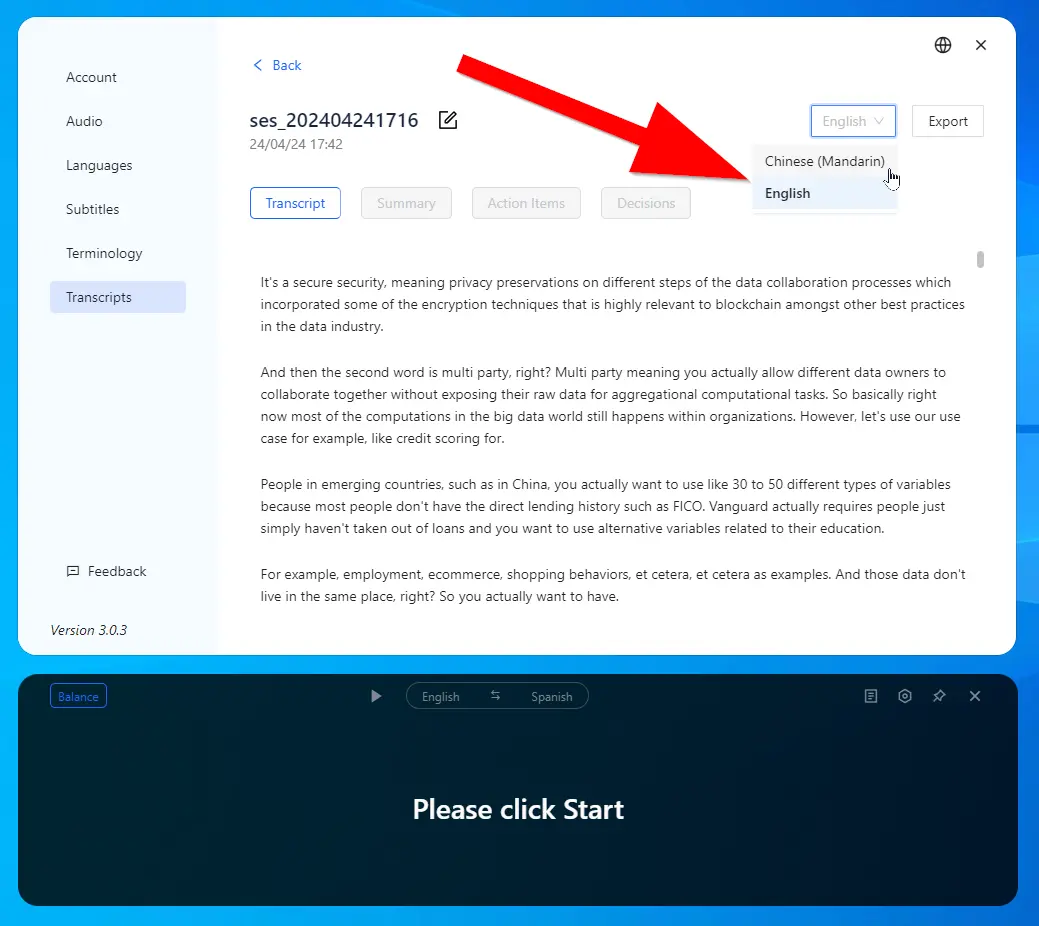Click the edit session name pencil icon
This screenshot has width=1039, height=926.
tap(448, 121)
